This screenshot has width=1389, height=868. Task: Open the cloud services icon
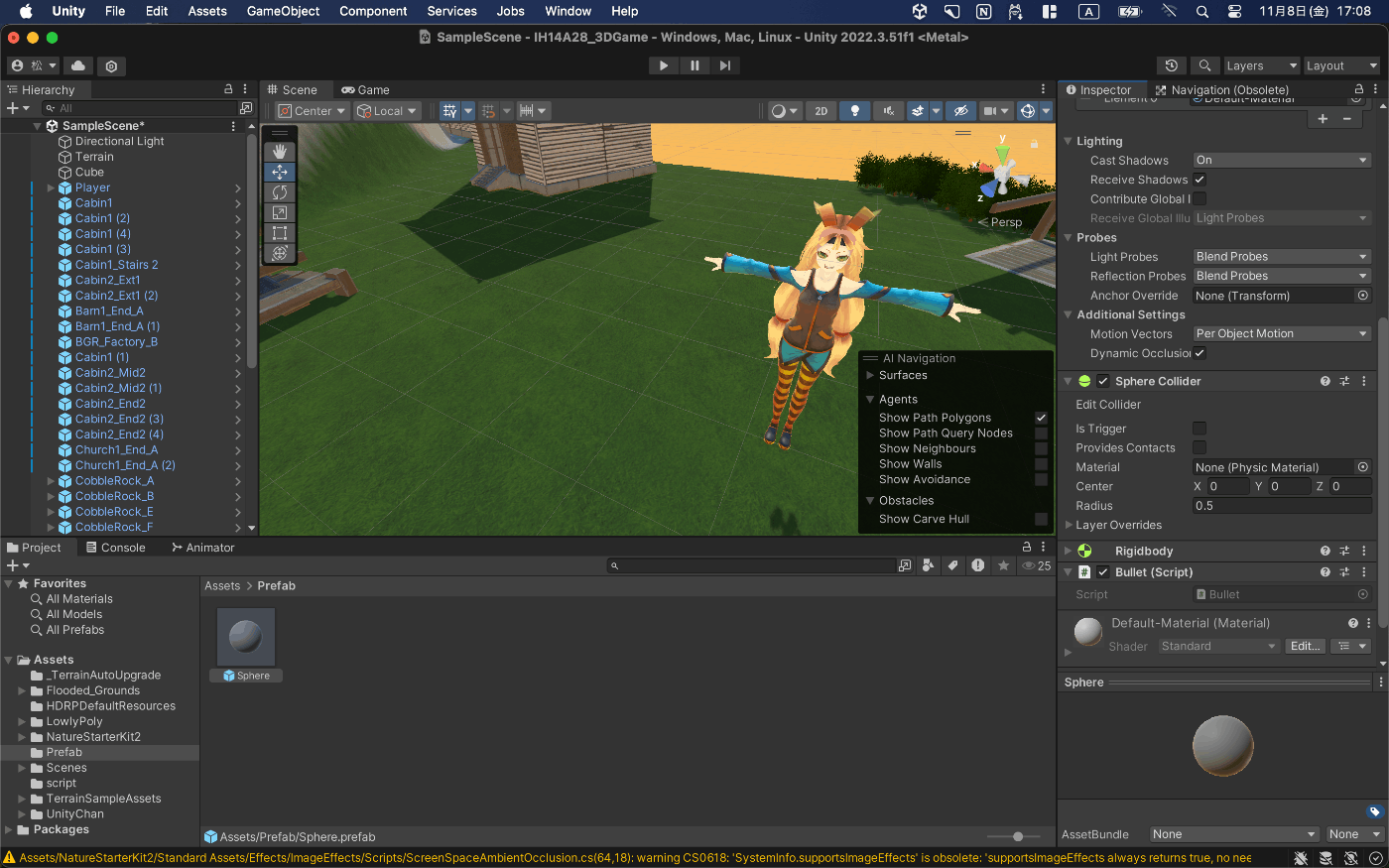(x=78, y=65)
